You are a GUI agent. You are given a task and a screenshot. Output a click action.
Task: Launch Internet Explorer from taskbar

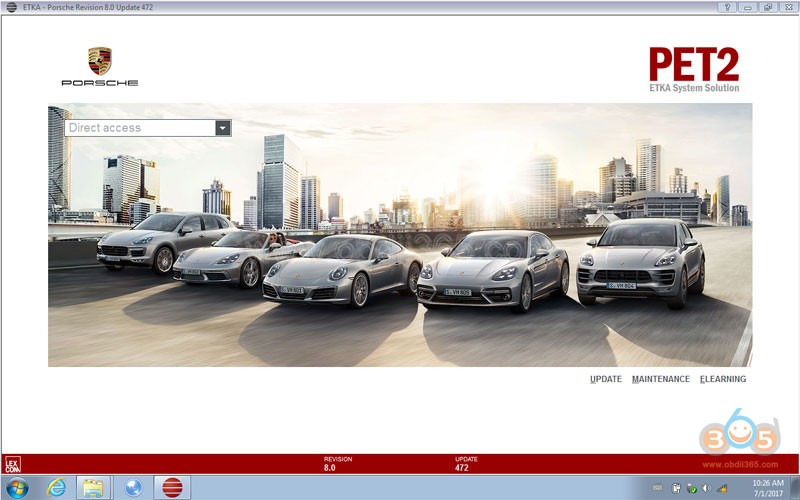[x=56, y=488]
